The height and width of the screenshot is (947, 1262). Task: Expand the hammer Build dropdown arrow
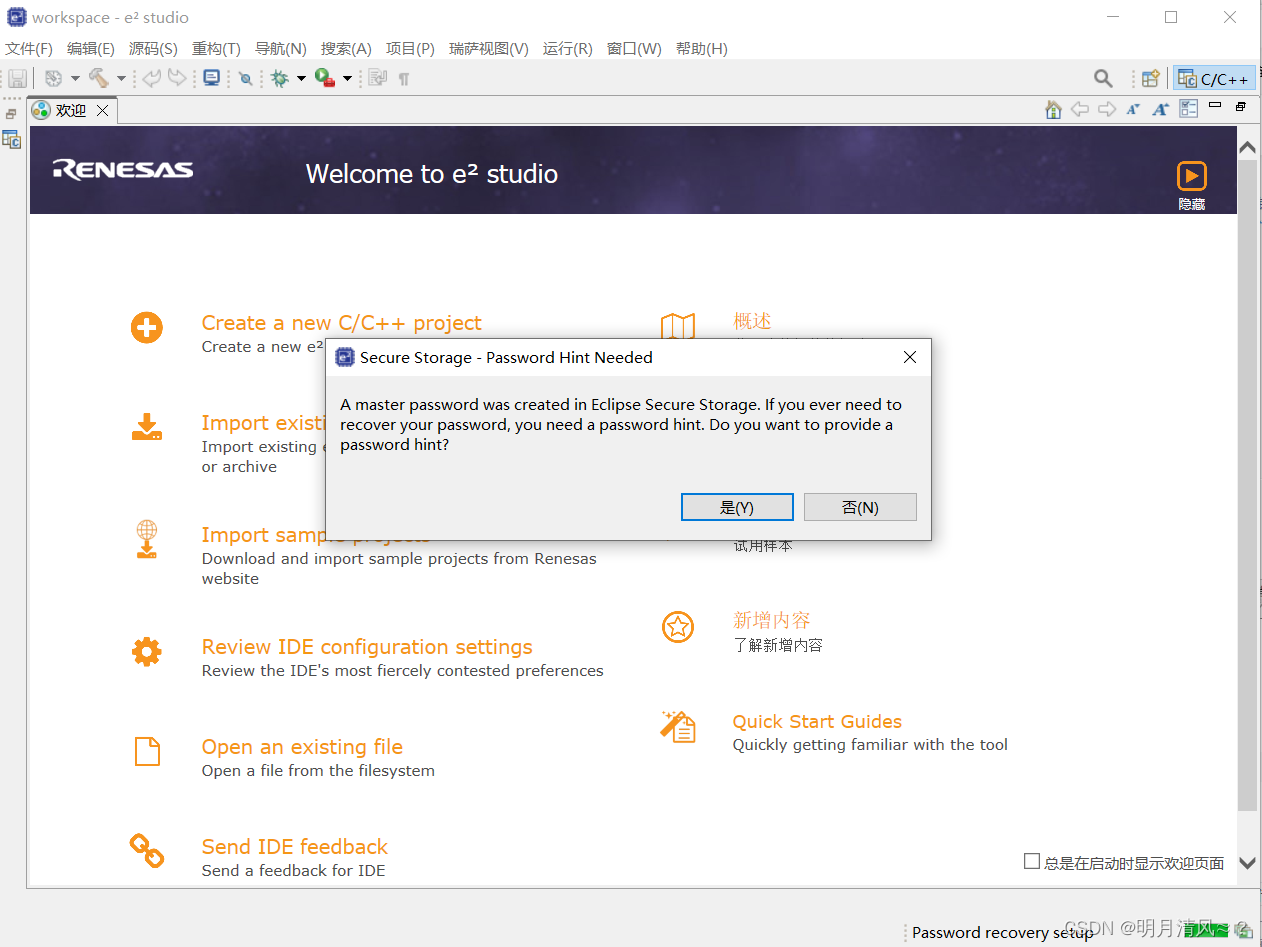click(x=121, y=78)
